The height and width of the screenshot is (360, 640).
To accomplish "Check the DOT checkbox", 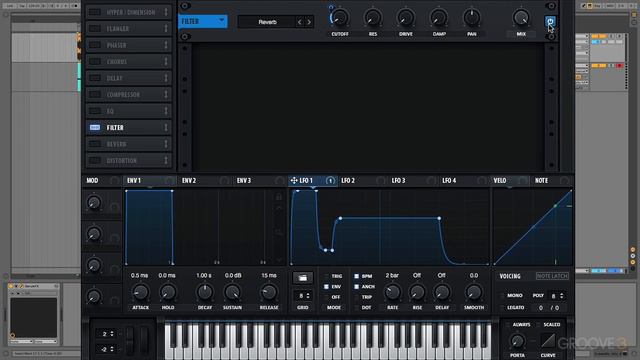I will coord(356,307).
